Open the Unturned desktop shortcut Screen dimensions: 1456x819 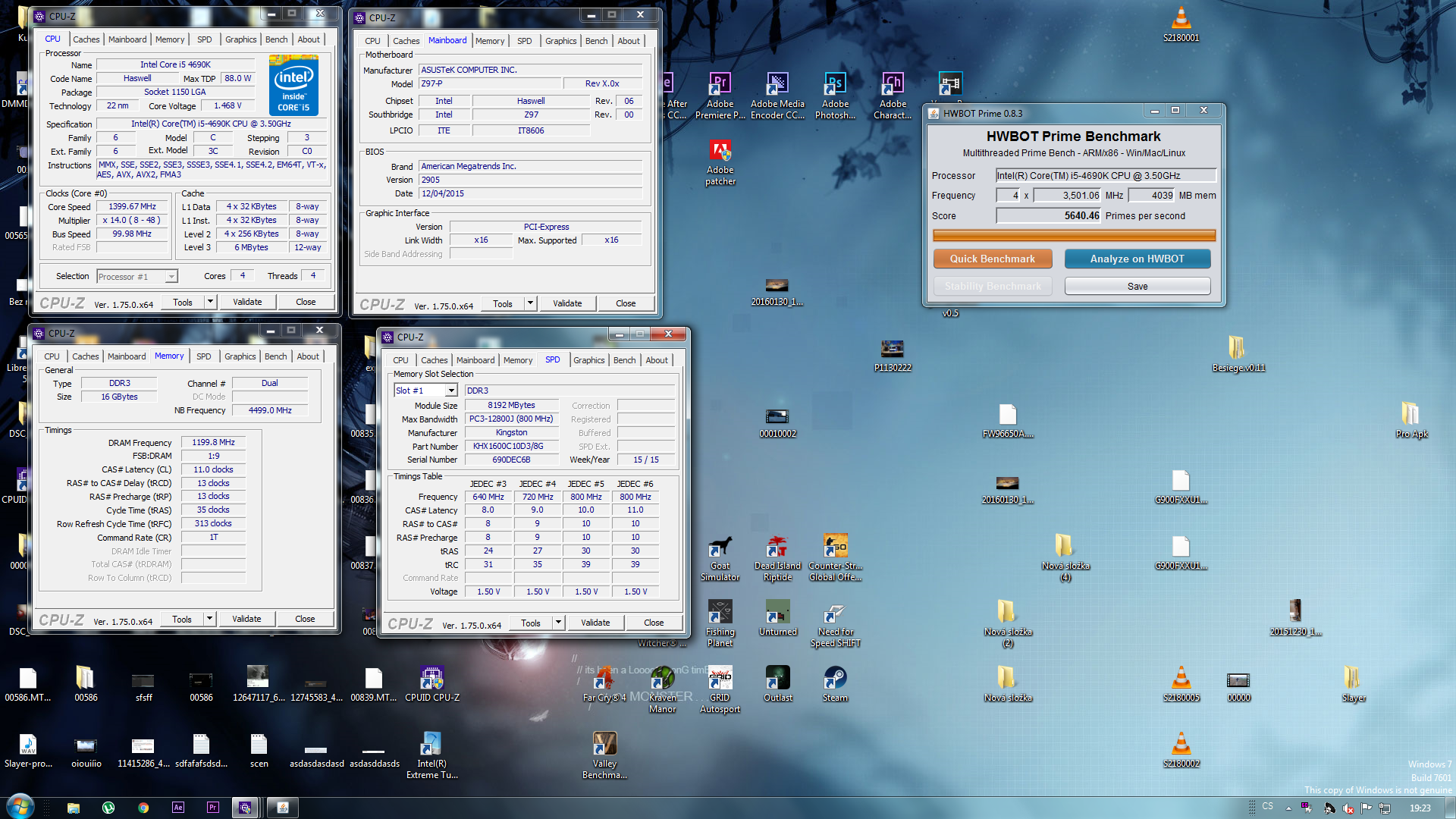pyautogui.click(x=777, y=618)
